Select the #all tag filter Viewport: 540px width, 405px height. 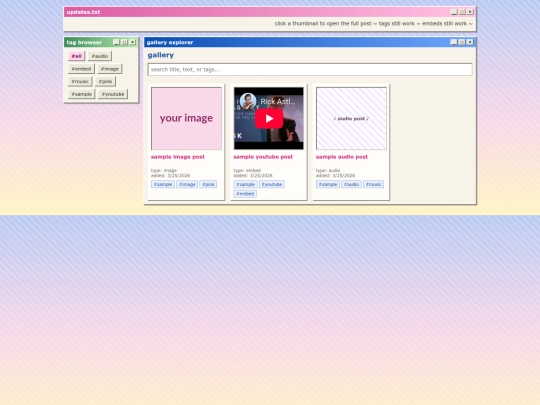click(76, 56)
